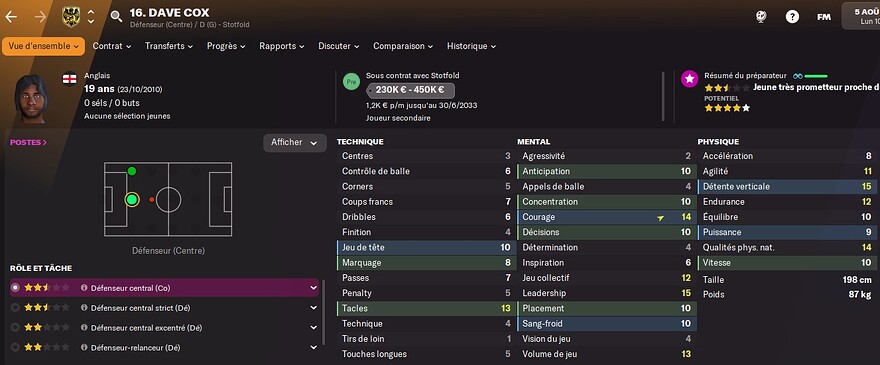Click the POSTES header link
This screenshot has width=880, height=365.
click(x=28, y=143)
